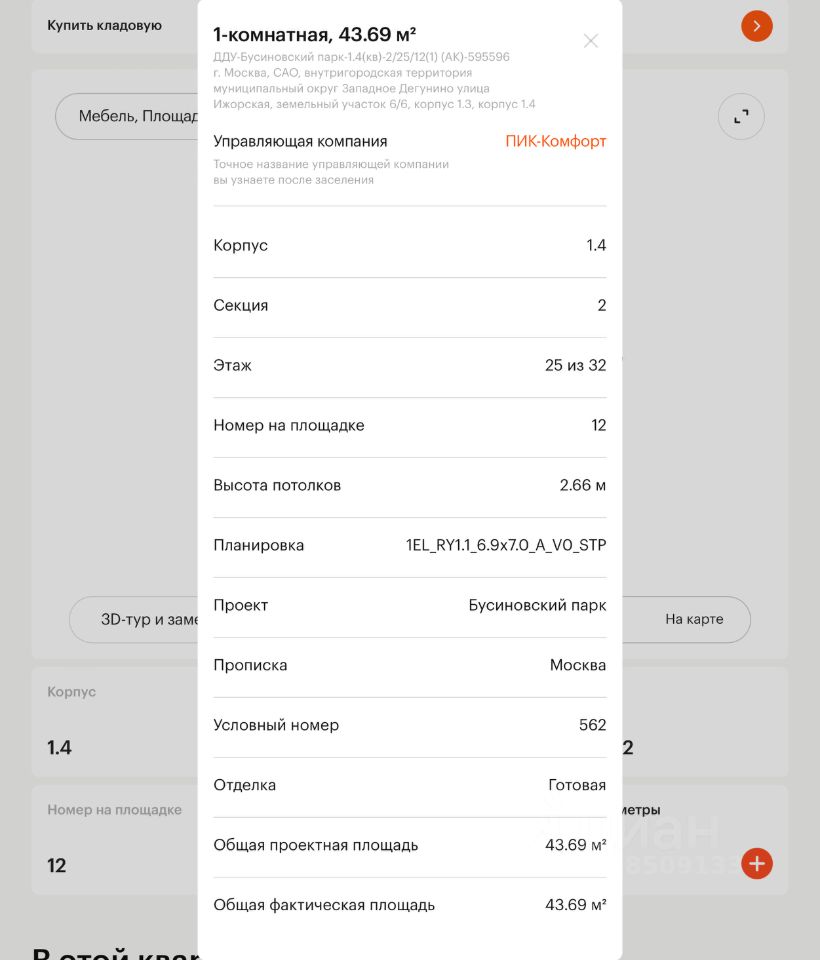The width and height of the screenshot is (820, 960).
Task: Select the popup title 1-комнатная, 43.69 м²
Action: coord(314,35)
